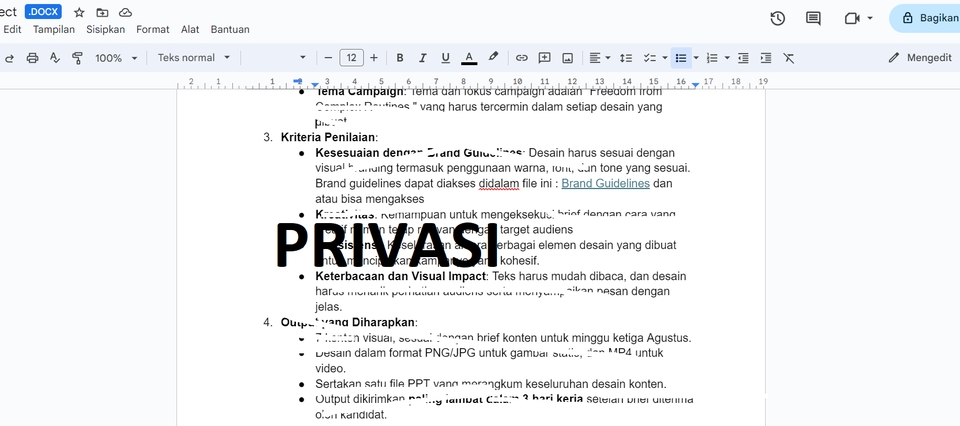Image resolution: width=960 pixels, height=426 pixels.
Task: Add a comment from toolbar
Action: 544,58
